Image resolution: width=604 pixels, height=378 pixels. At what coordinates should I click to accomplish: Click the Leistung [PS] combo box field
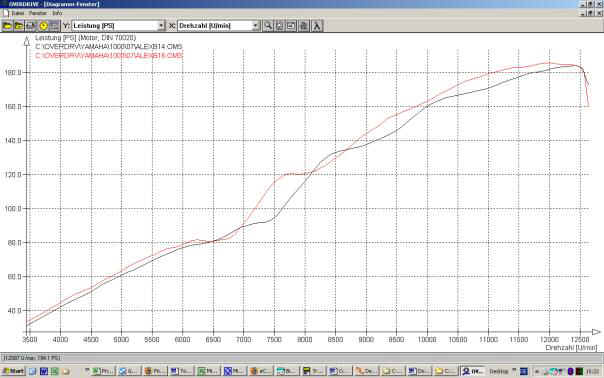tap(118, 26)
